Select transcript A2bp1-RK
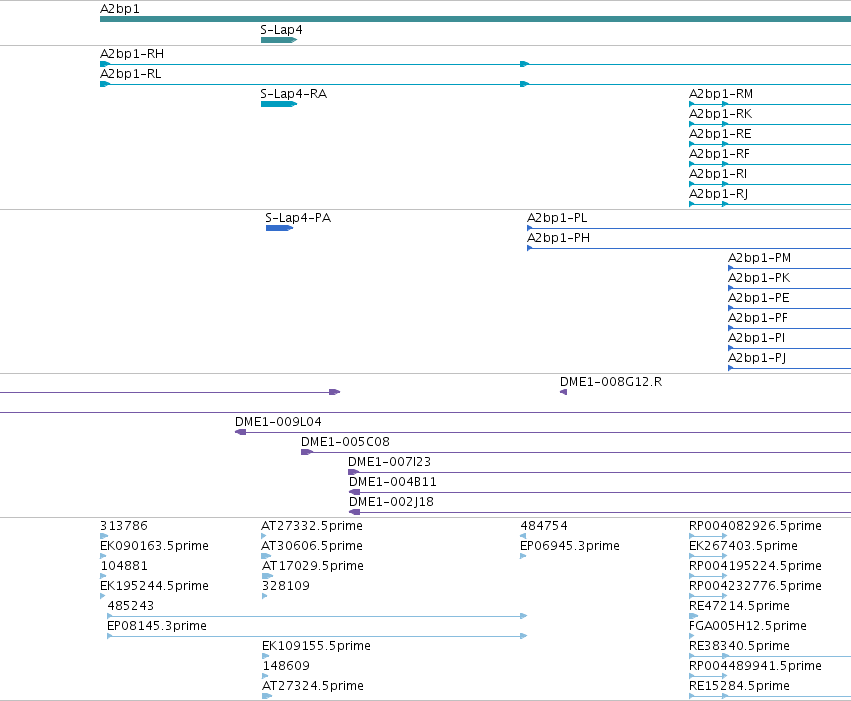851x701 pixels. tap(721, 114)
